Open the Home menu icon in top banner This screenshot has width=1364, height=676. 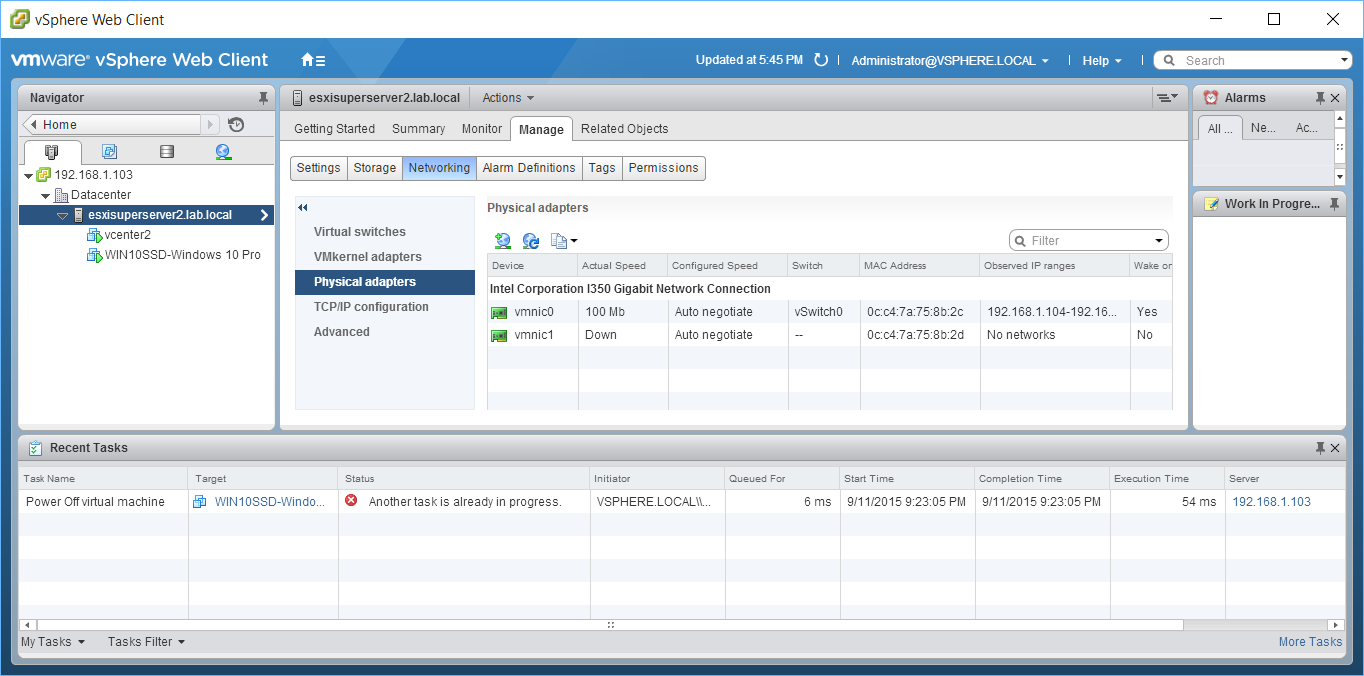[x=312, y=60]
